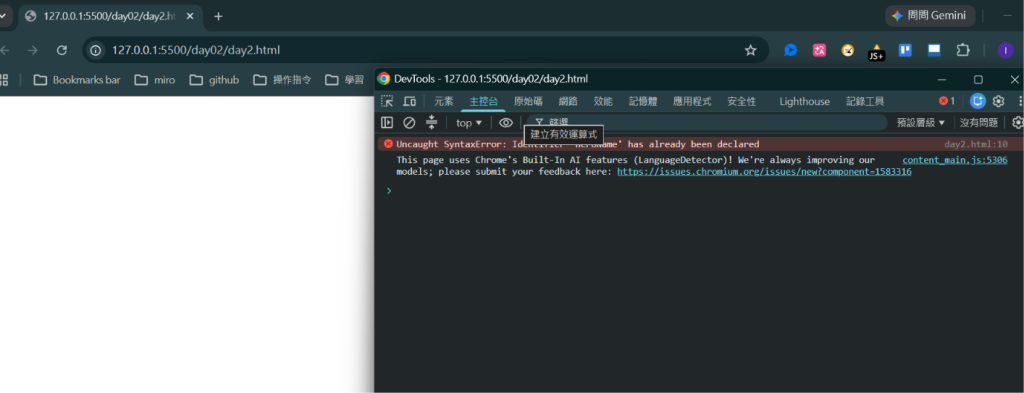Select the 記錄工具 recorder tab
The image size is (1024, 393).
click(865, 101)
